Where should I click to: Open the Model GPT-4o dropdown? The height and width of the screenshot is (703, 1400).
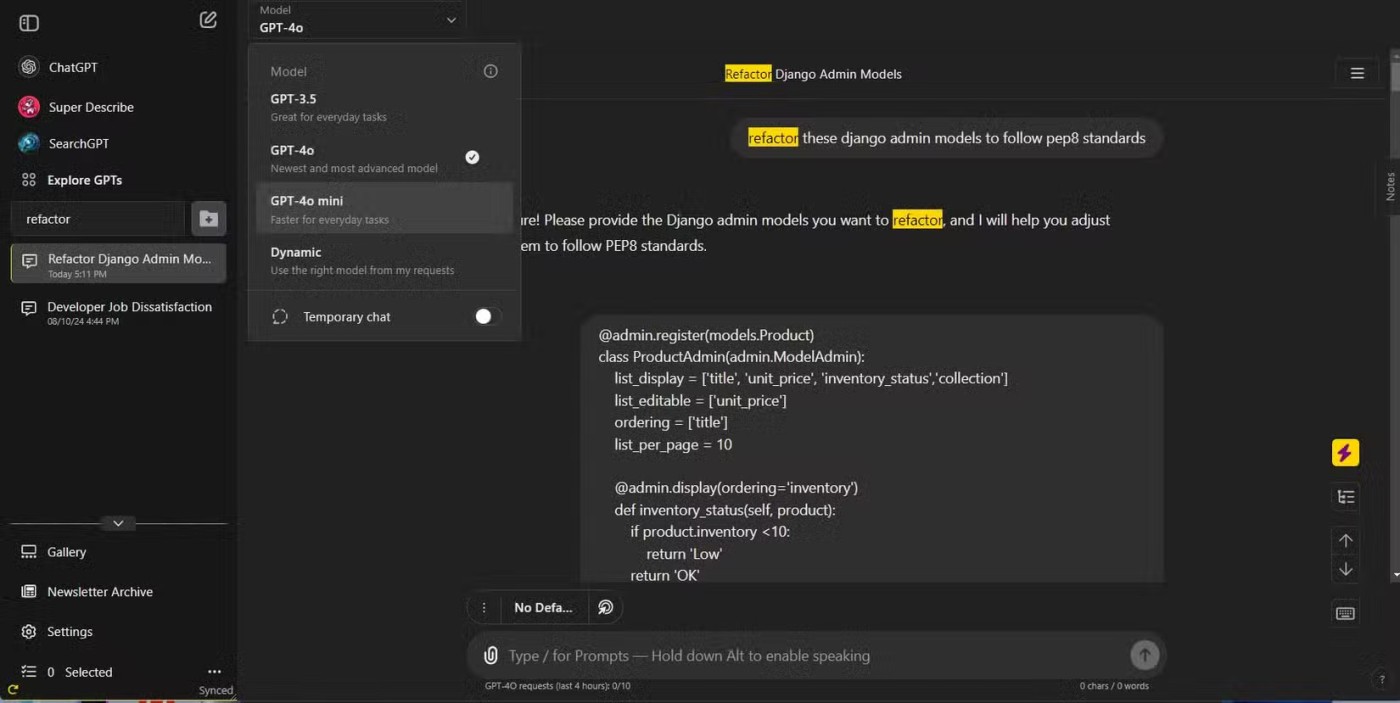(x=357, y=20)
